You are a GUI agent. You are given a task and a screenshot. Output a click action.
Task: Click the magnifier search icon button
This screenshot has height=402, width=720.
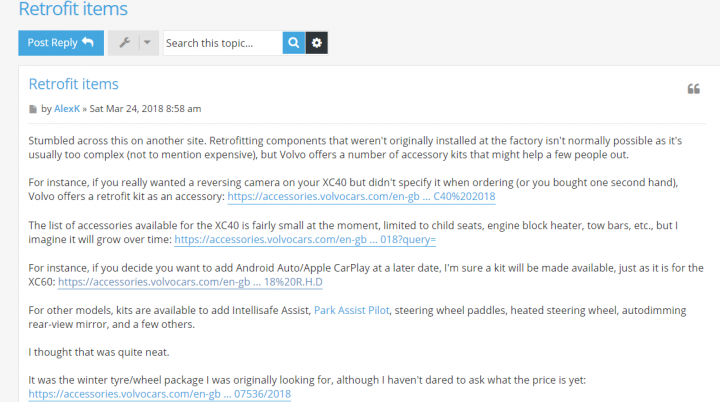(x=294, y=43)
